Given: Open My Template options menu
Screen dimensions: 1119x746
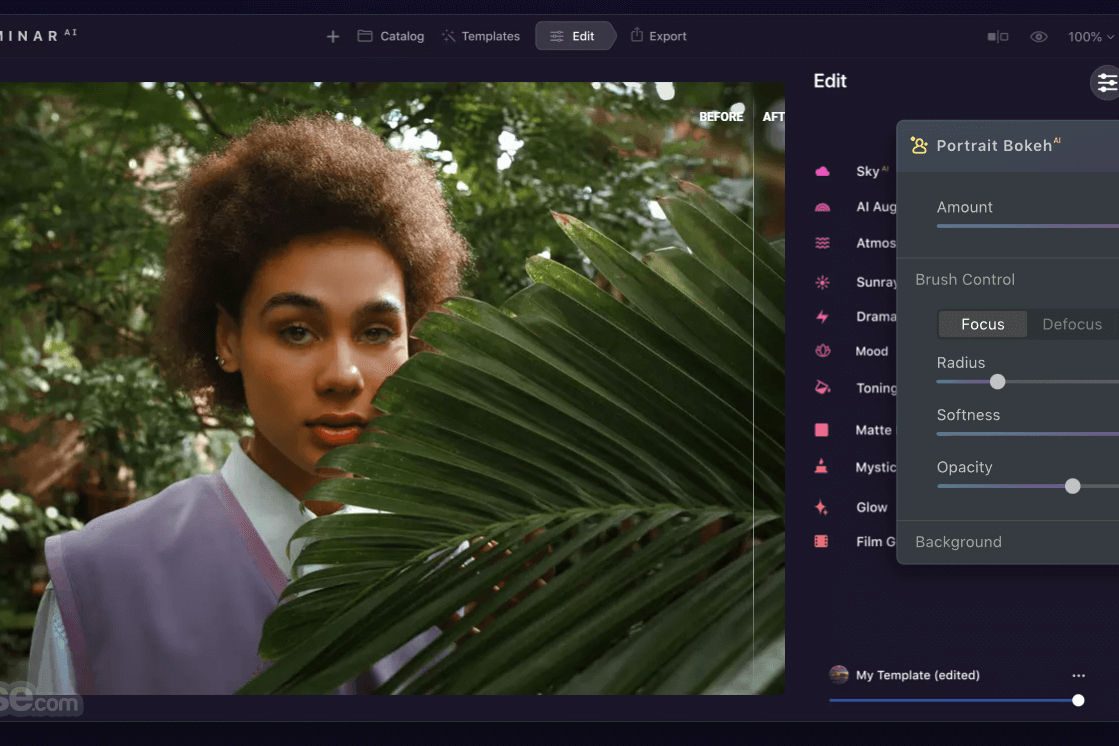Looking at the screenshot, I should [x=1077, y=675].
